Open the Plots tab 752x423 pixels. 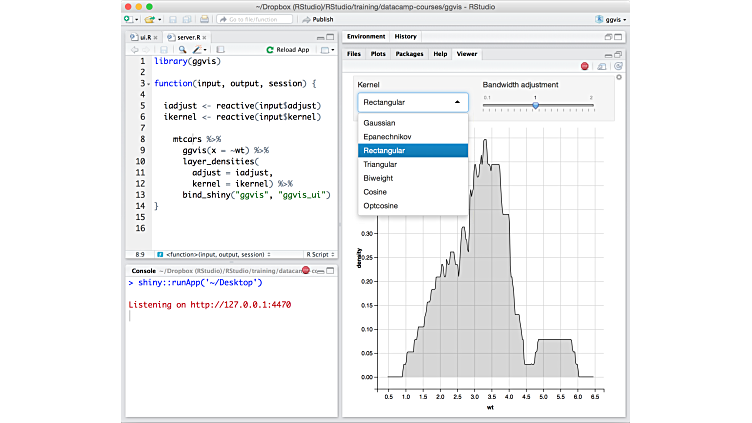378,53
